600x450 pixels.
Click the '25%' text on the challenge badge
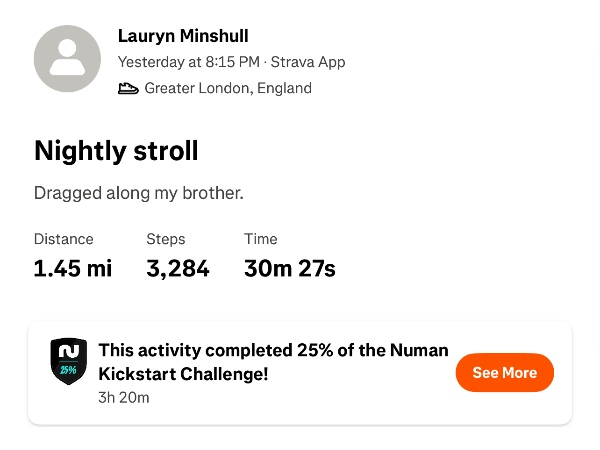pos(68,370)
